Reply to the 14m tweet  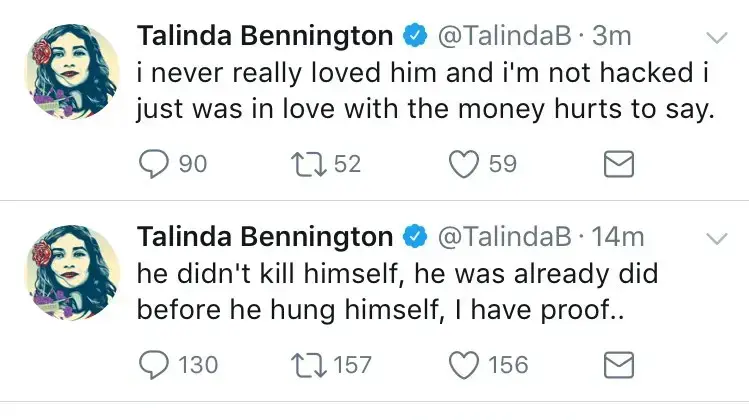point(154,365)
